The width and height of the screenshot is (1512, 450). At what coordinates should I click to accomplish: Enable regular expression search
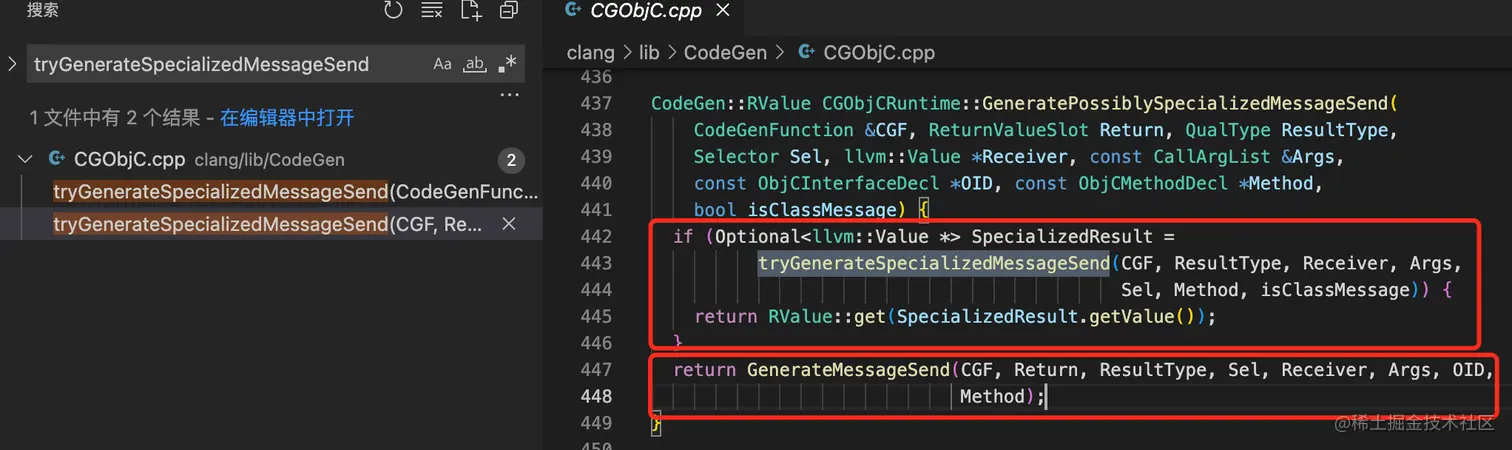pos(508,64)
